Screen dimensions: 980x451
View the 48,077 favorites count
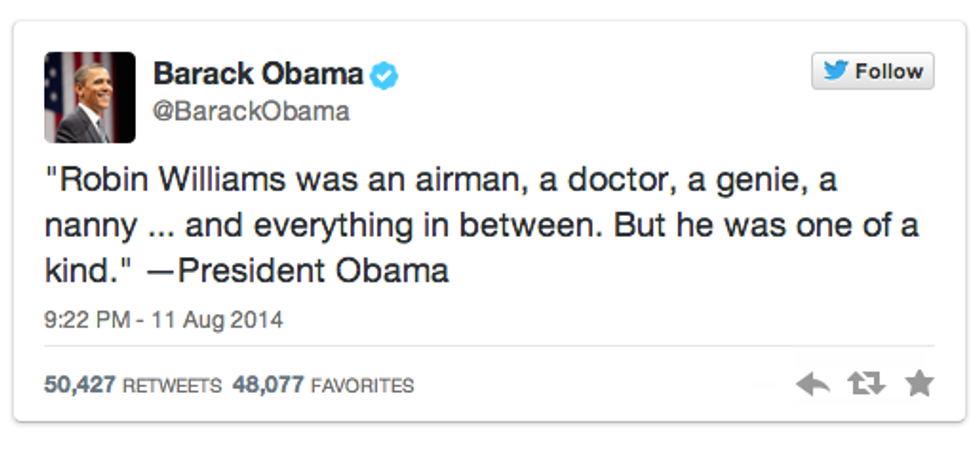click(268, 385)
